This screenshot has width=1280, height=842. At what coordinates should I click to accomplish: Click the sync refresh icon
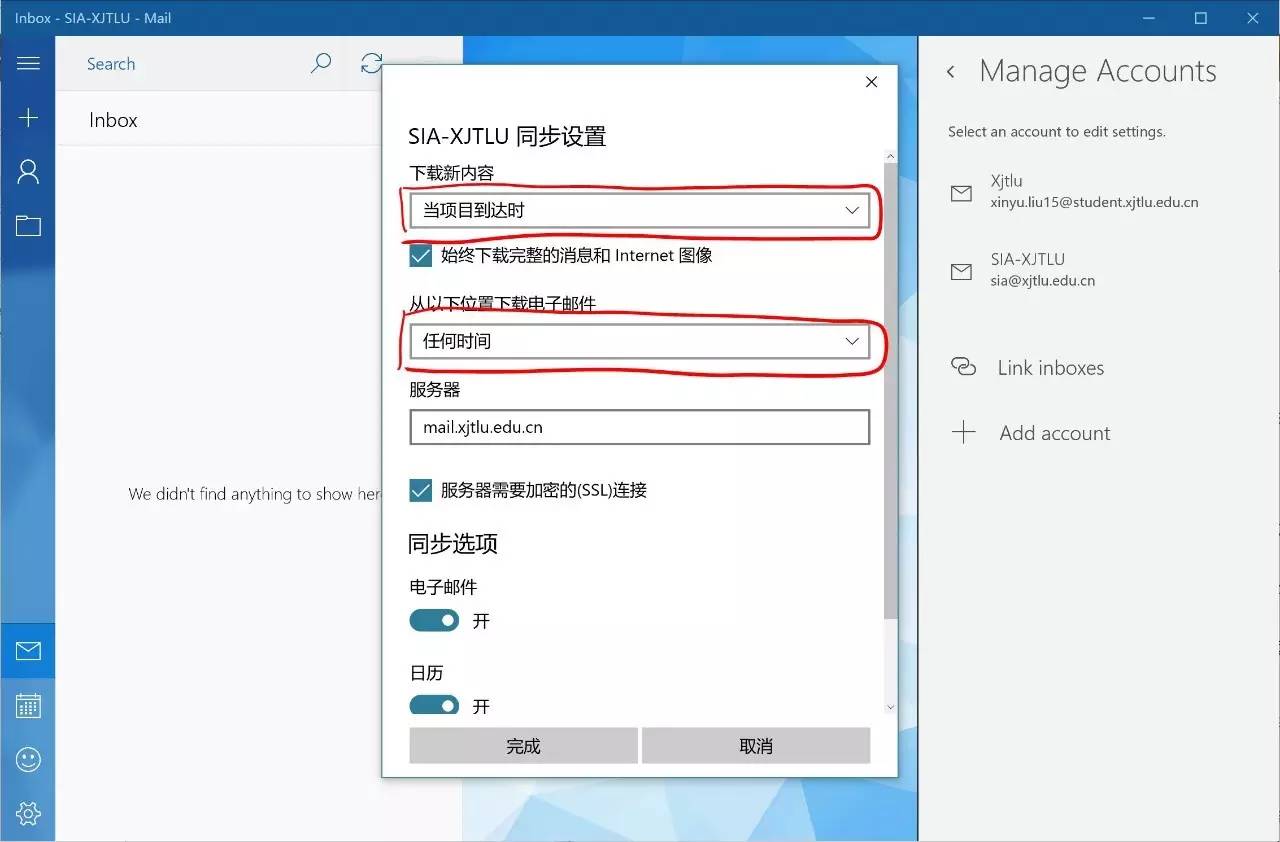pyautogui.click(x=371, y=64)
